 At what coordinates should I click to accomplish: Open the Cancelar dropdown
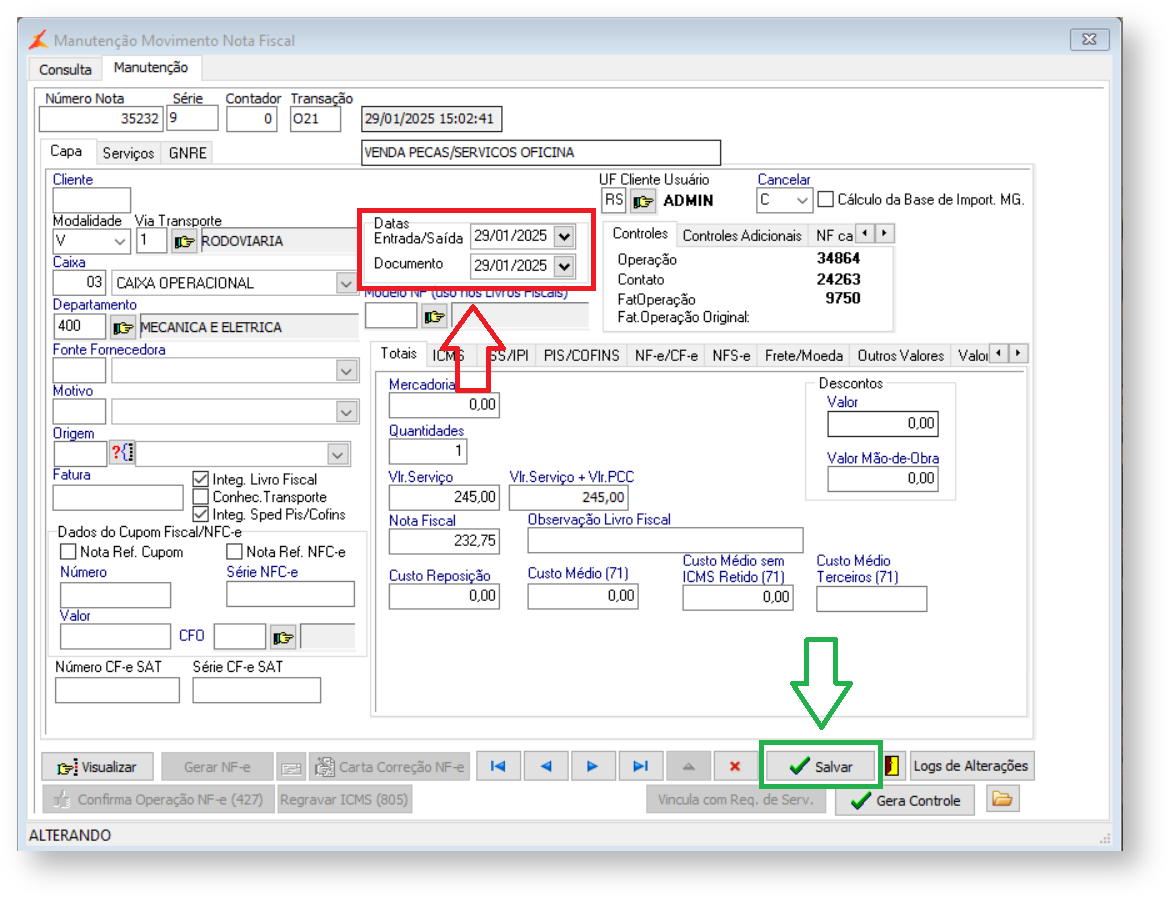click(802, 200)
